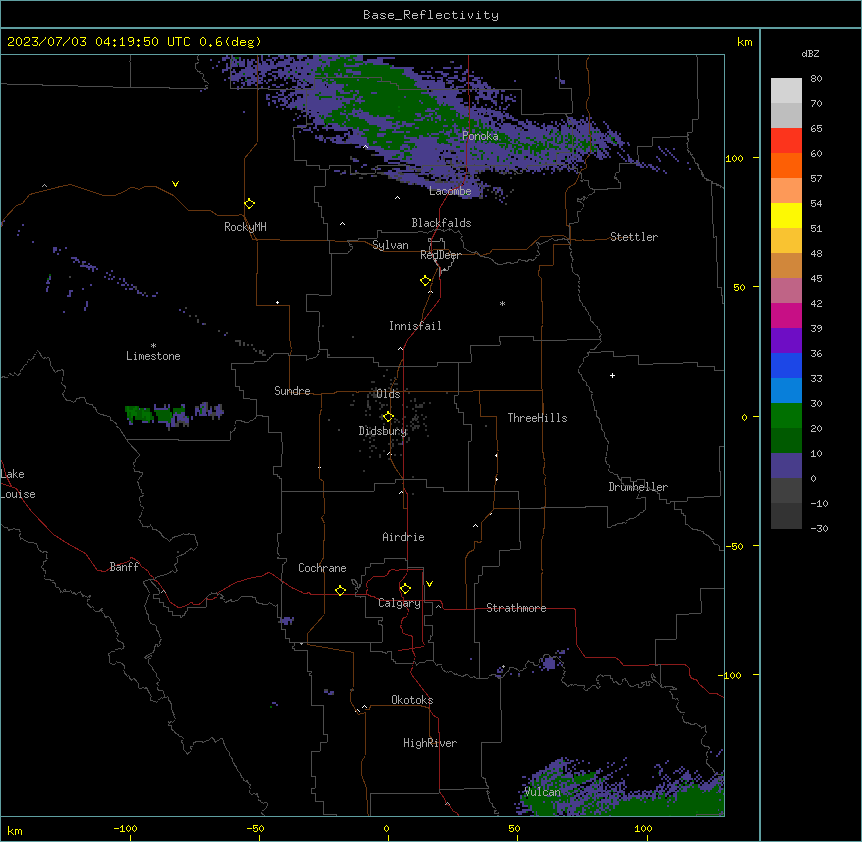Screen dimensions: 862x842
Task: Click yellow diamond marker above Calgary label
Action: [405, 589]
